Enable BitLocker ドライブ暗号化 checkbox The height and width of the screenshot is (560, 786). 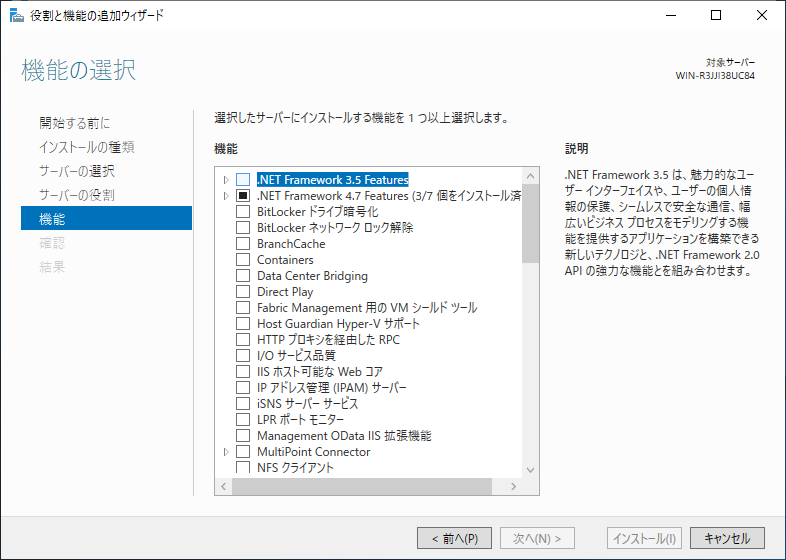(x=243, y=212)
